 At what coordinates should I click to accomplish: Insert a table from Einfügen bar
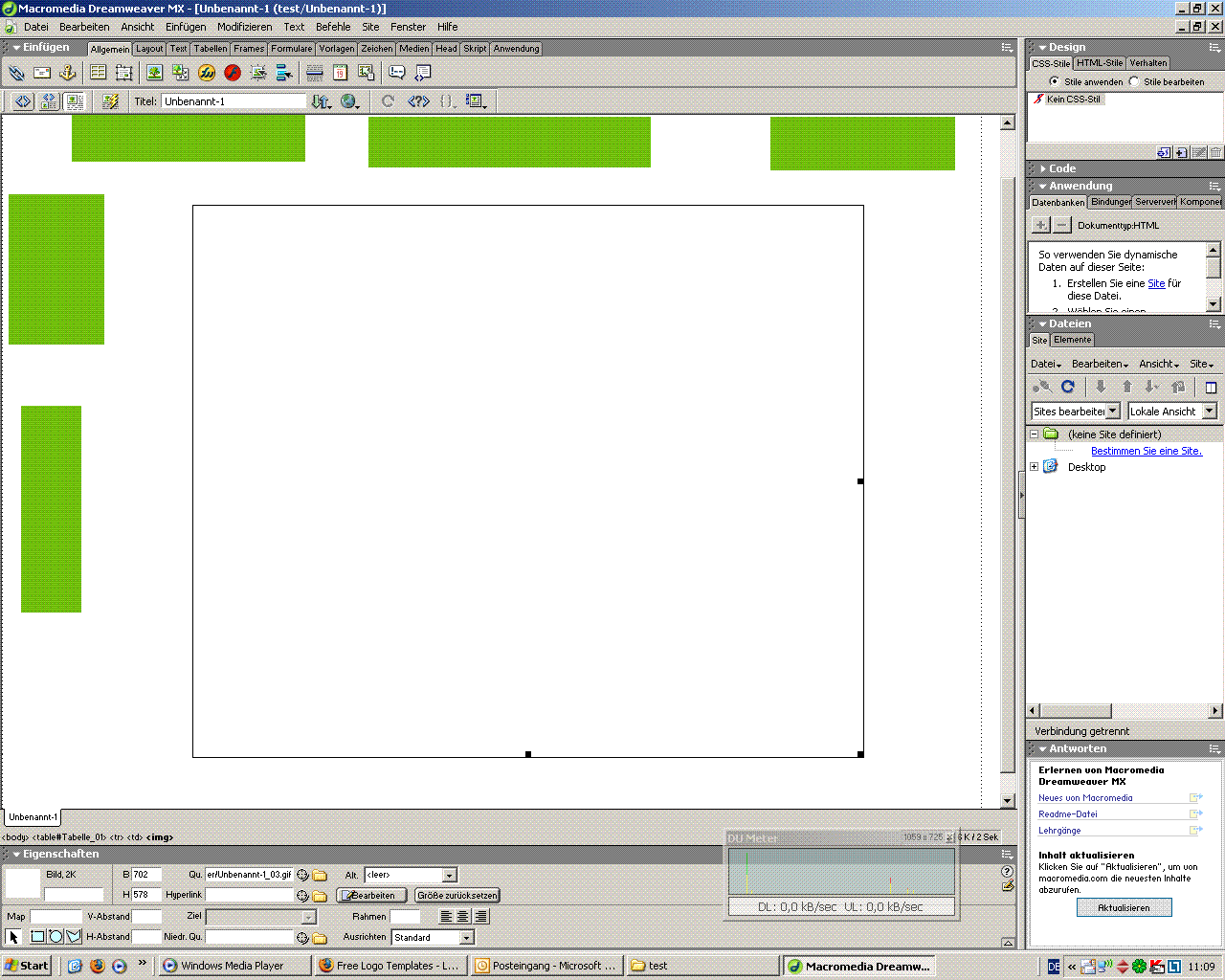98,73
